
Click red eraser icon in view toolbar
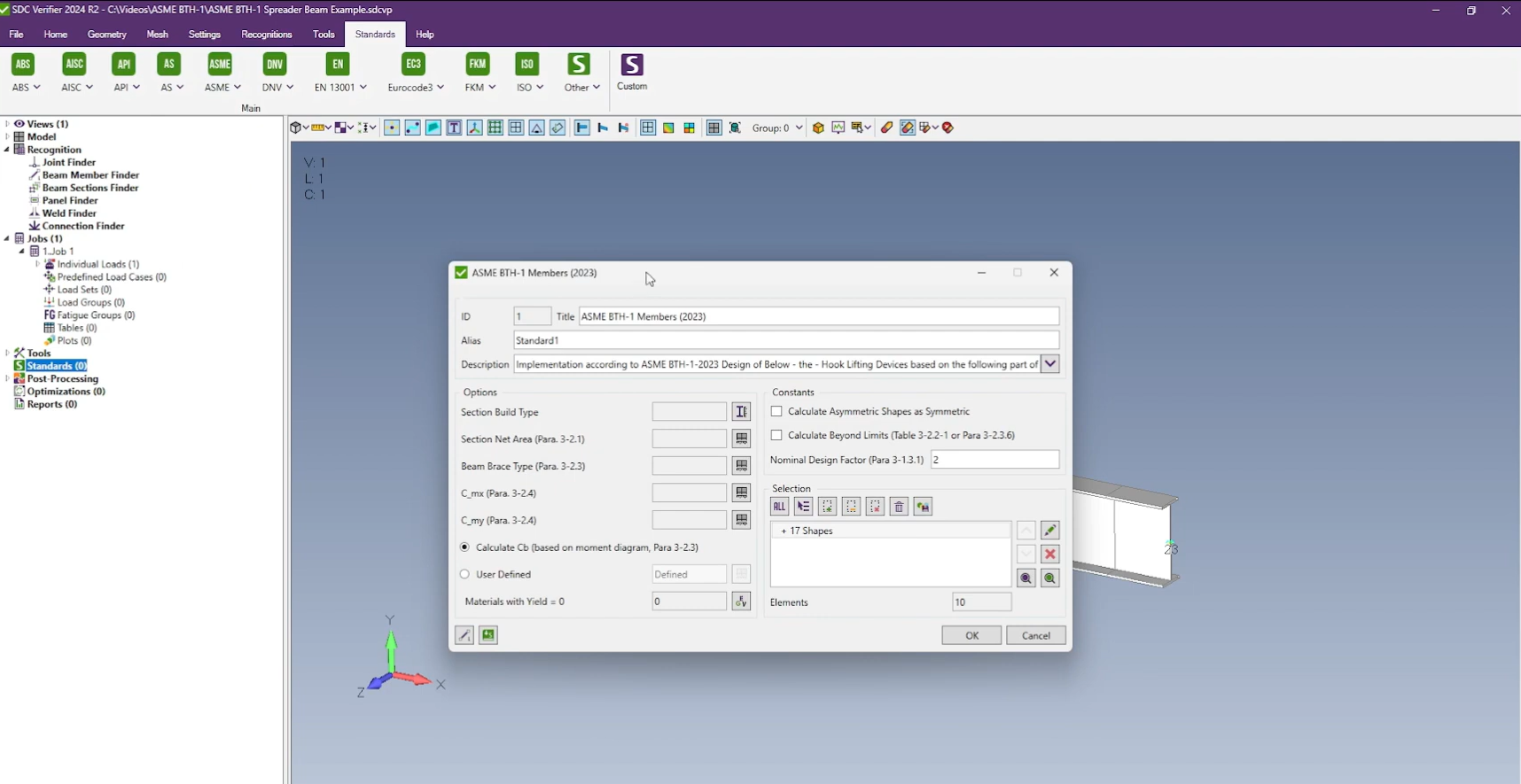[x=886, y=128]
